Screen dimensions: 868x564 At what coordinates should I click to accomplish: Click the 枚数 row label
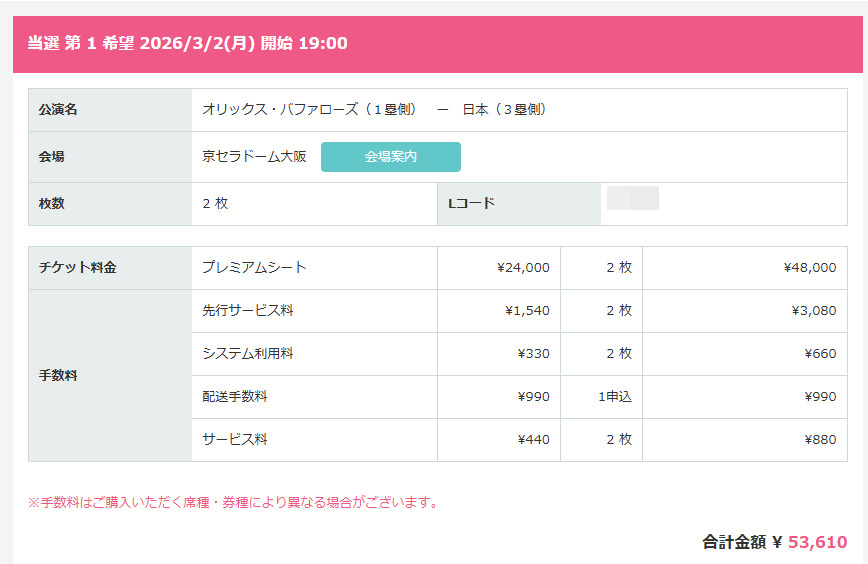pyautogui.click(x=51, y=204)
